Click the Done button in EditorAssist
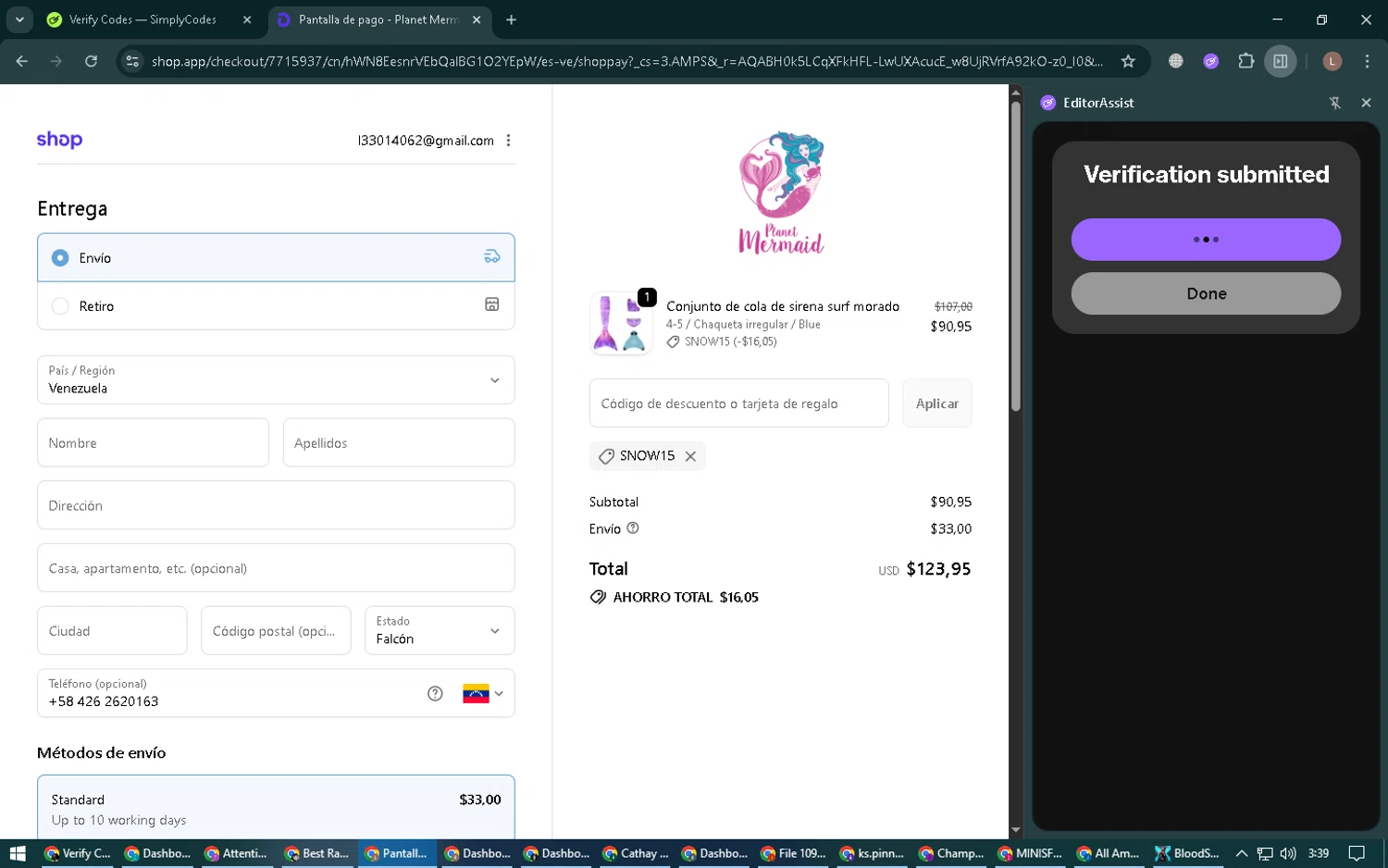1388x868 pixels. click(1206, 293)
